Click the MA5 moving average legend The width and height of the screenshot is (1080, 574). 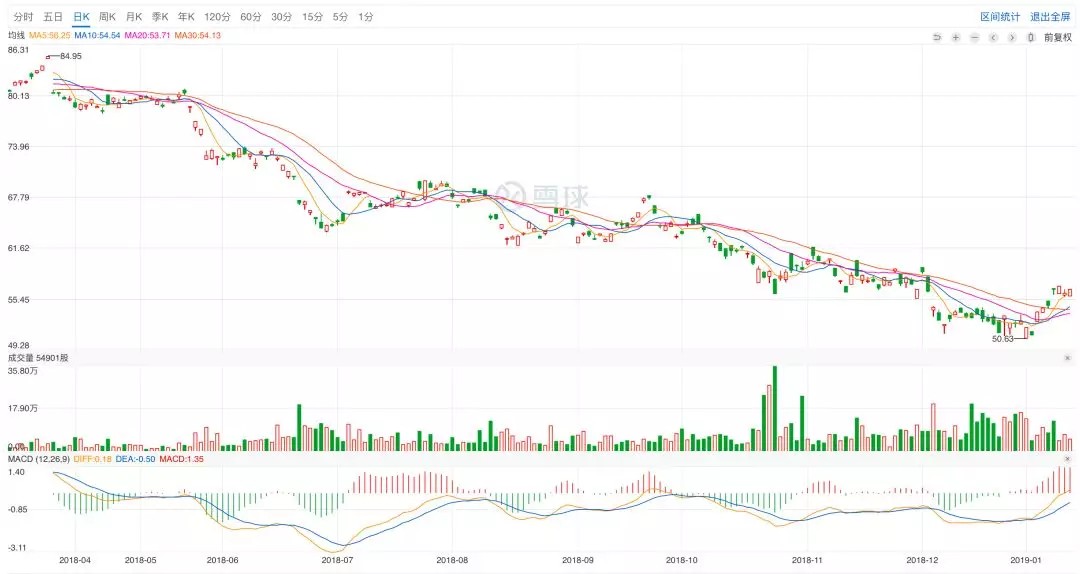coord(49,35)
